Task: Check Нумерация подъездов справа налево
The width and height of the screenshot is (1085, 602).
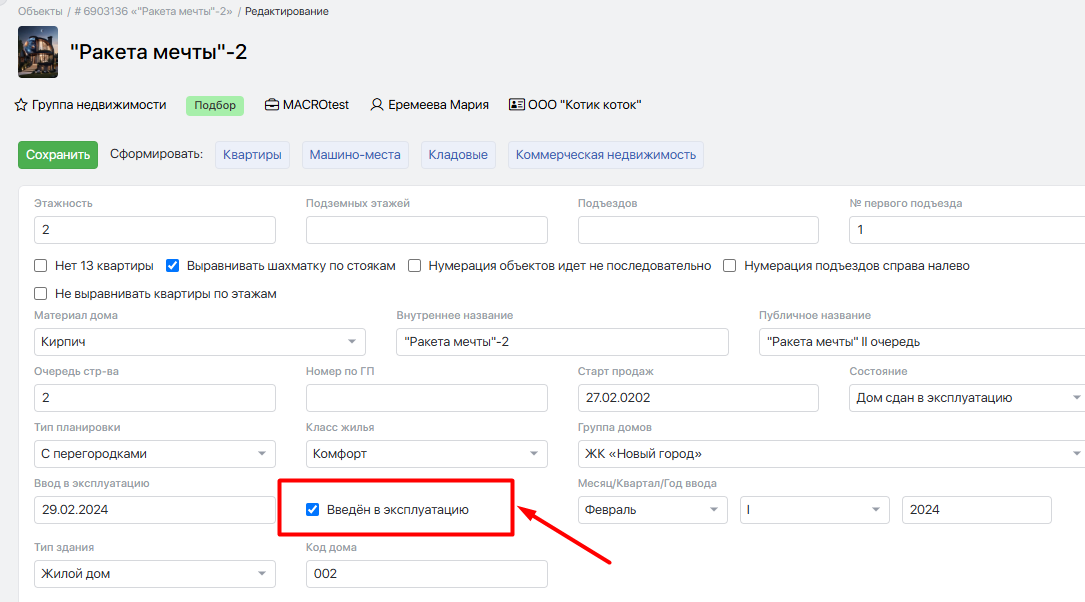Action: coord(730,266)
